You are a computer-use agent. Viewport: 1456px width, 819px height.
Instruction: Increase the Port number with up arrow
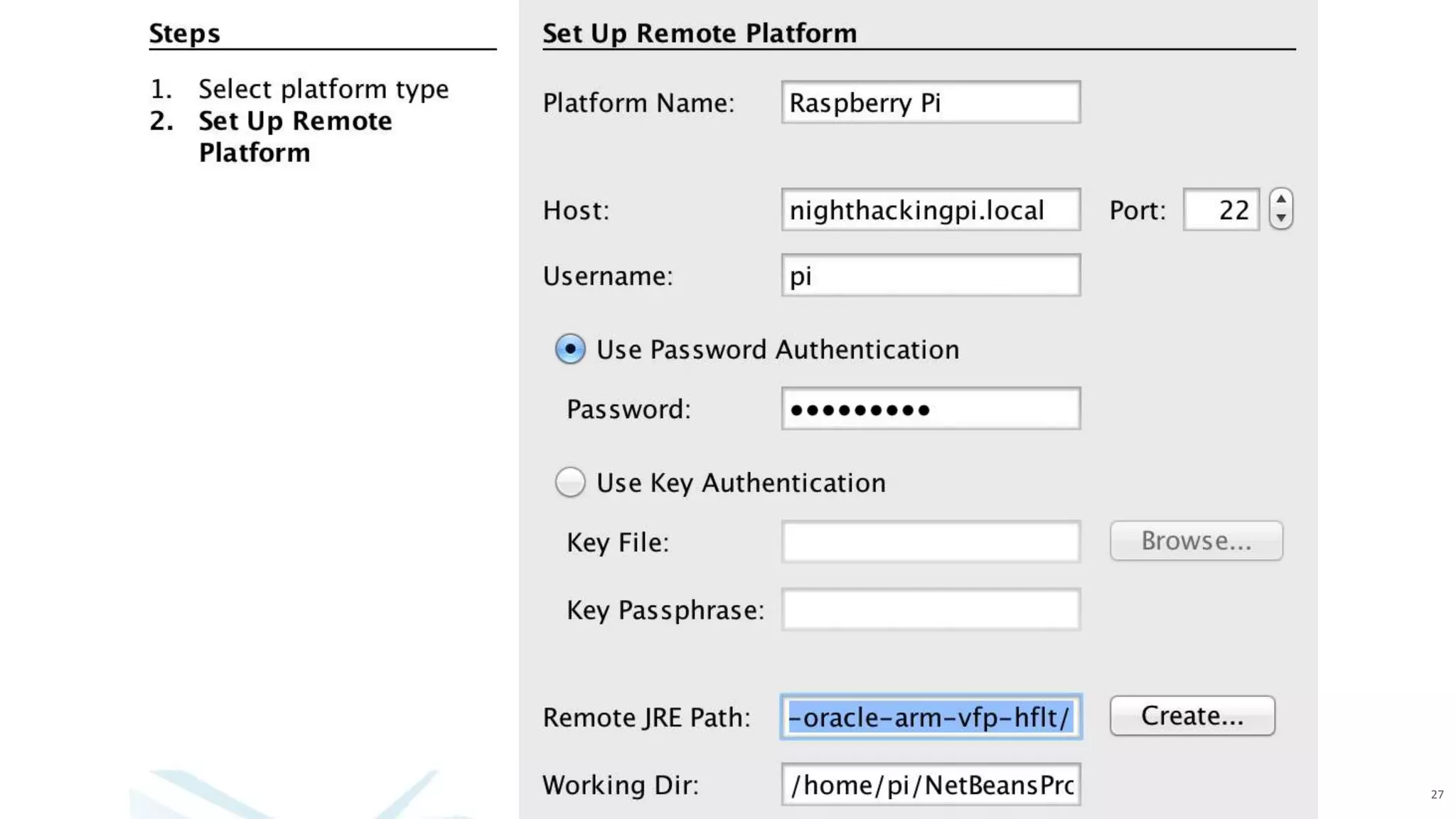pos(1281,199)
